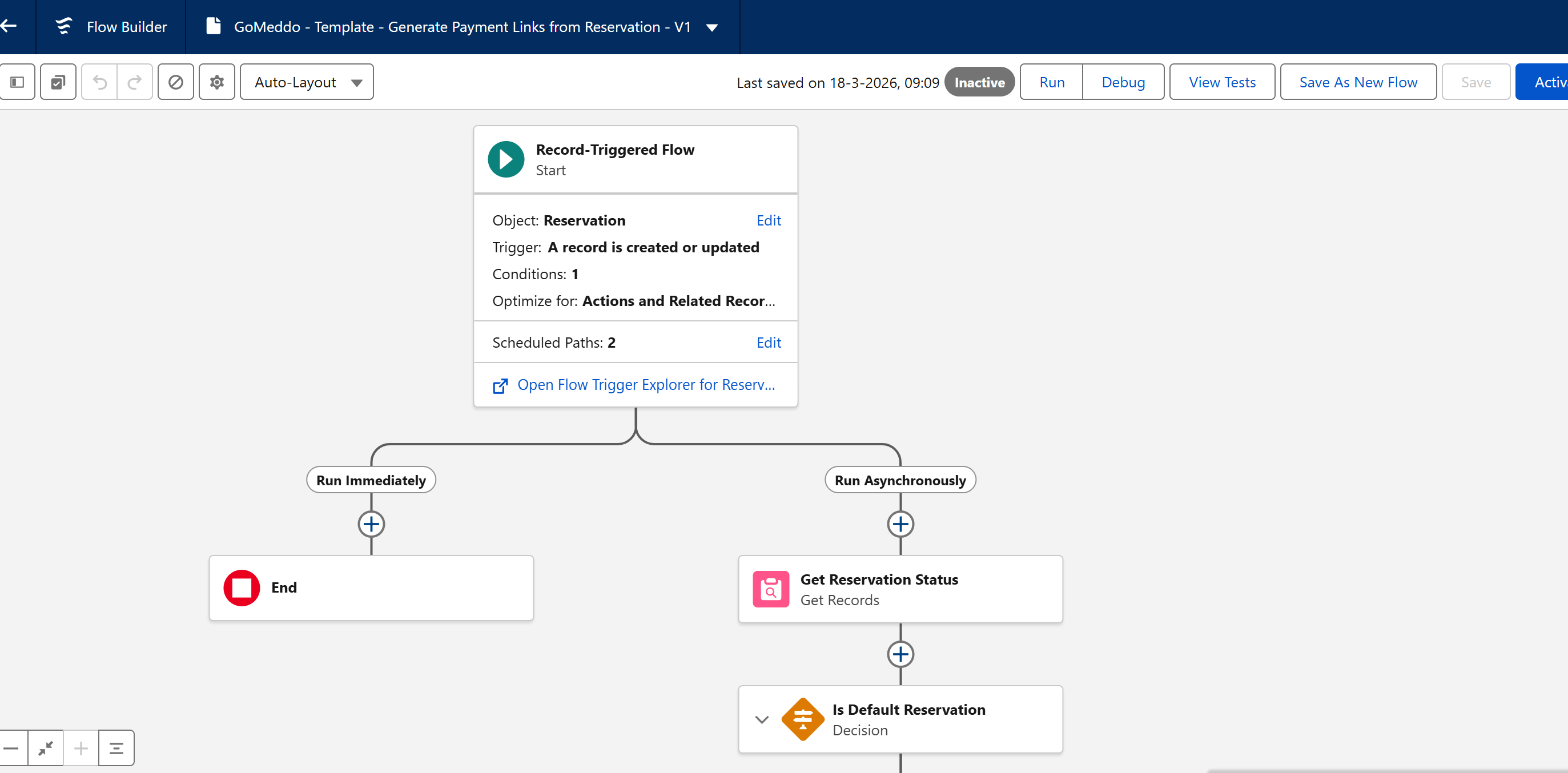Click the show errors circle-slash icon
The image size is (1568, 773).
[x=176, y=82]
